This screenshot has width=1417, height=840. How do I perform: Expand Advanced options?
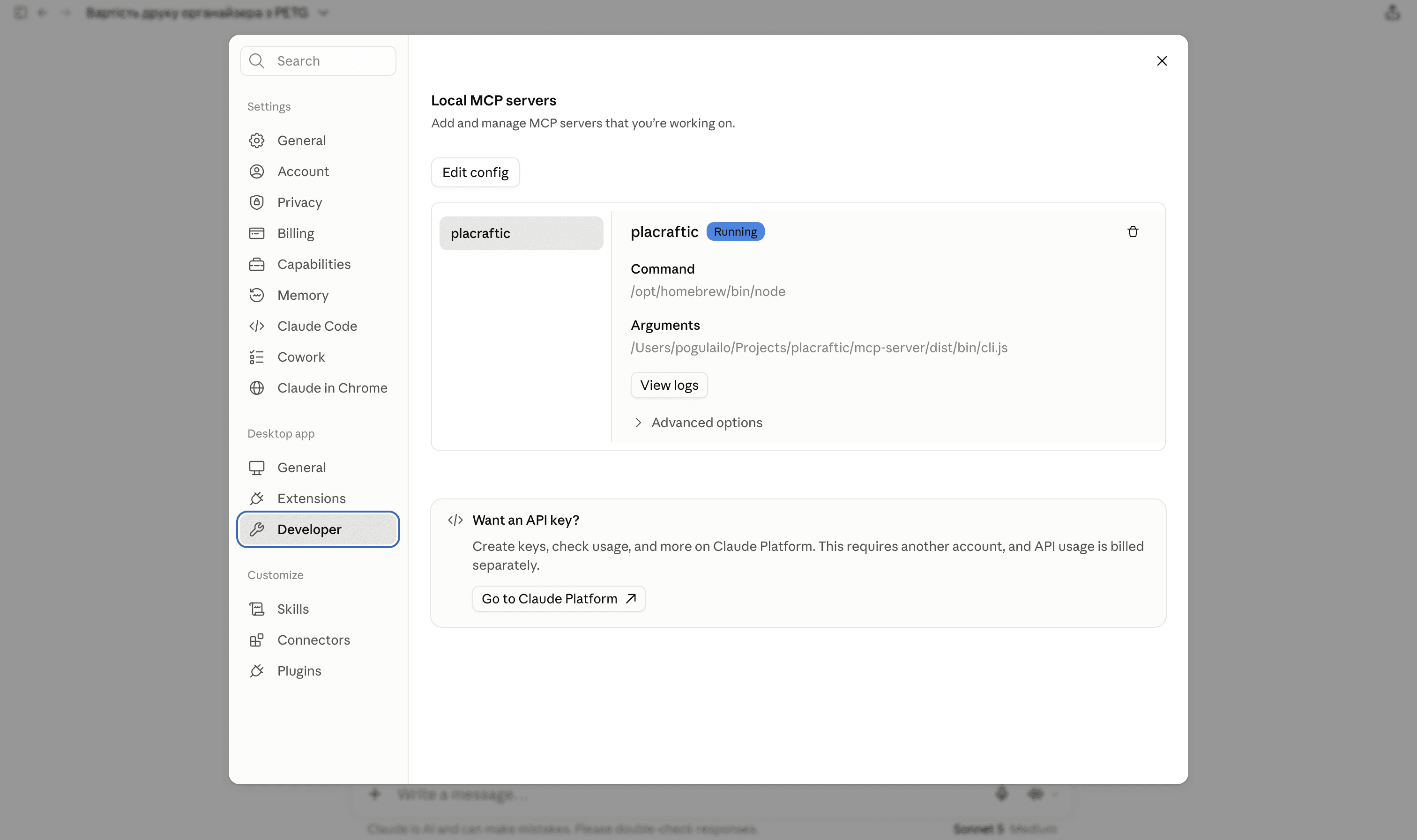point(697,423)
